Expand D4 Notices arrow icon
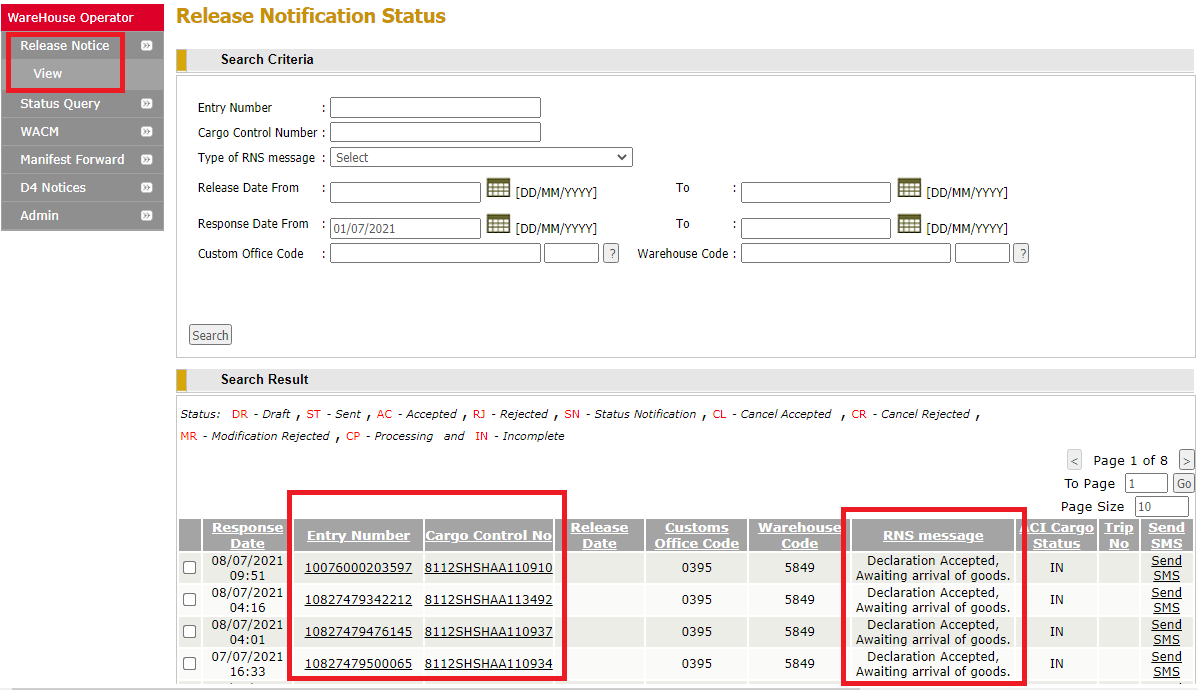Viewport: 1198px width, 690px height. pyautogui.click(x=147, y=188)
